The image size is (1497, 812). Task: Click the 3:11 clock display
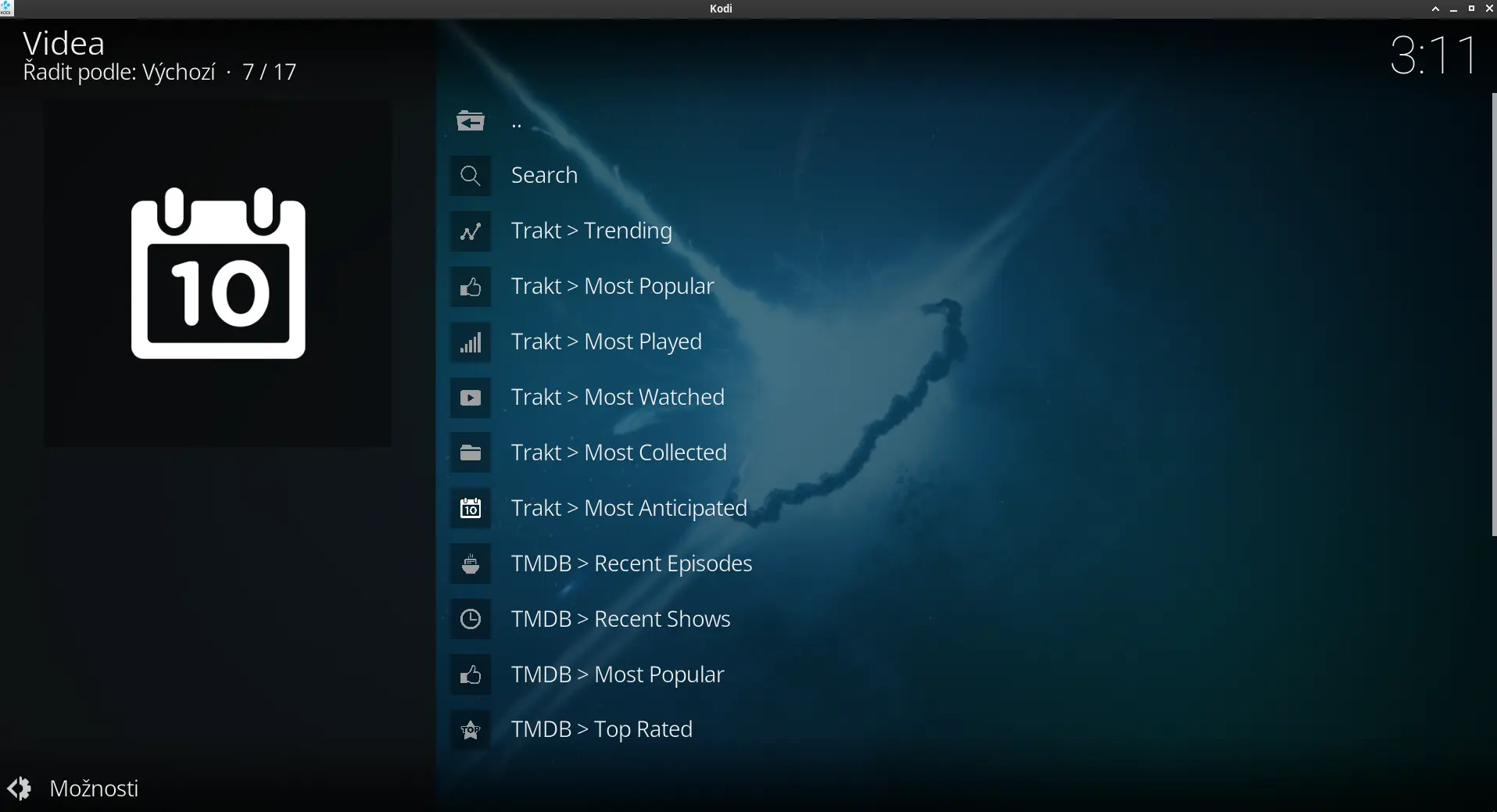click(1434, 55)
